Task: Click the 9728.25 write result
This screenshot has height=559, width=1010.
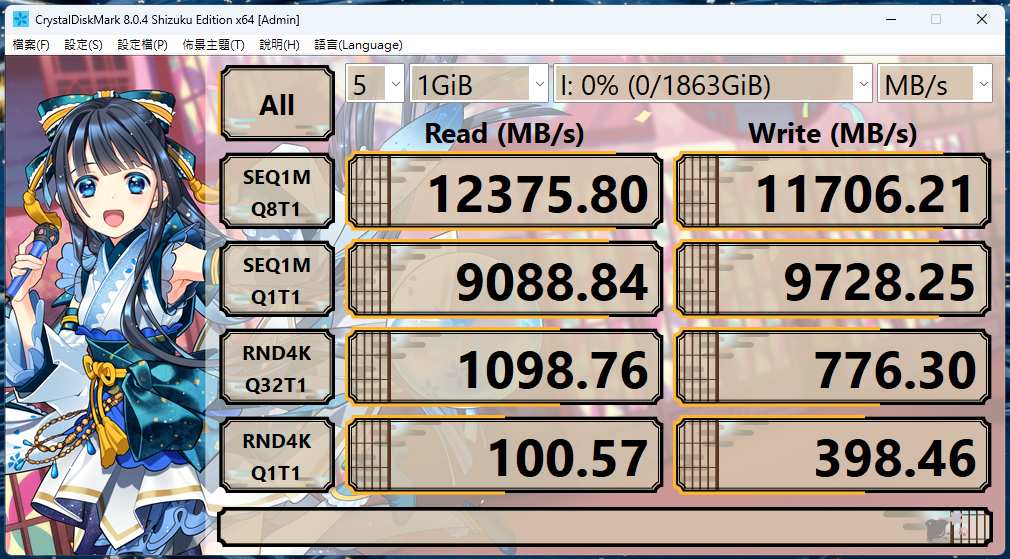Action: (833, 280)
